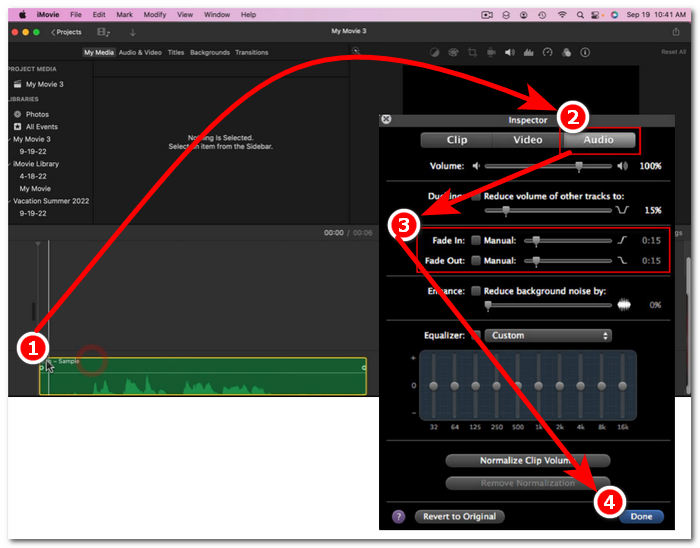Open the Window menu

click(x=217, y=15)
